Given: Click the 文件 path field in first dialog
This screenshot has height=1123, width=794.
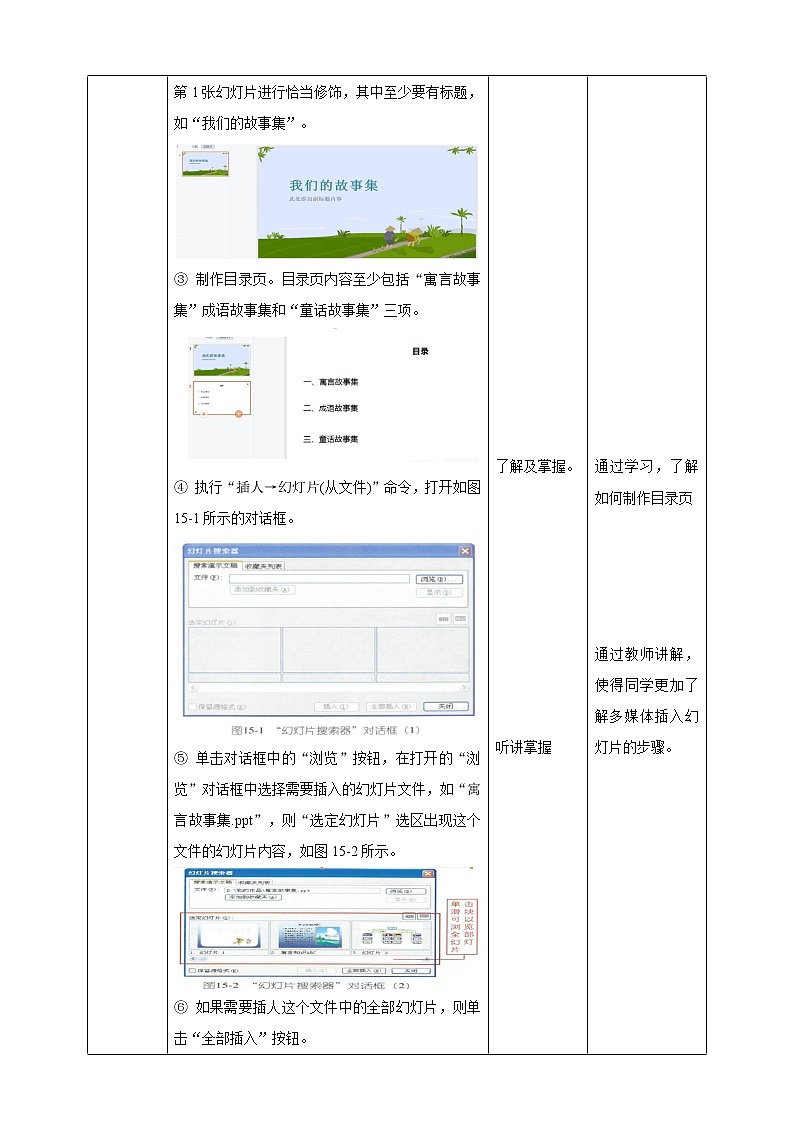Looking at the screenshot, I should pos(319,578).
